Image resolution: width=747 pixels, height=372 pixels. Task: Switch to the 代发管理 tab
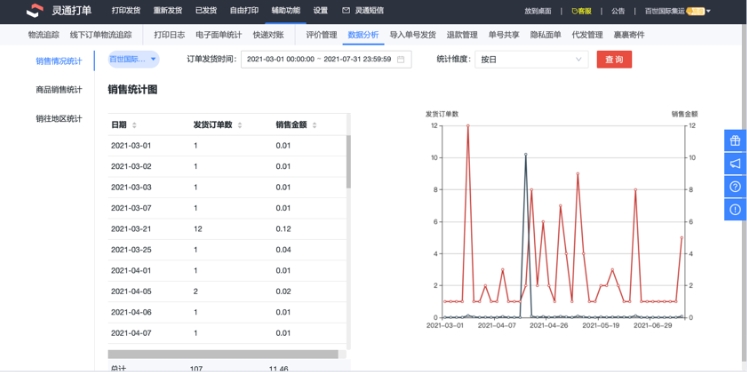pyautogui.click(x=587, y=35)
